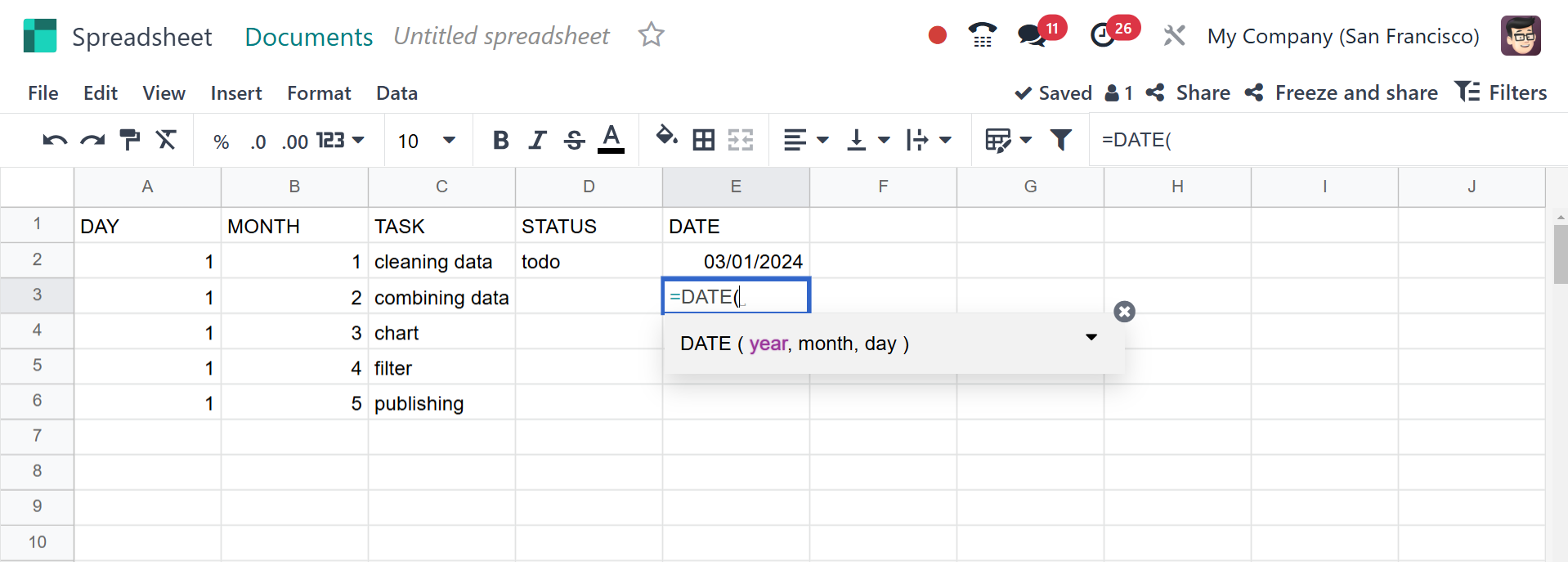
Task: Open the fill color picker
Action: pos(666,139)
